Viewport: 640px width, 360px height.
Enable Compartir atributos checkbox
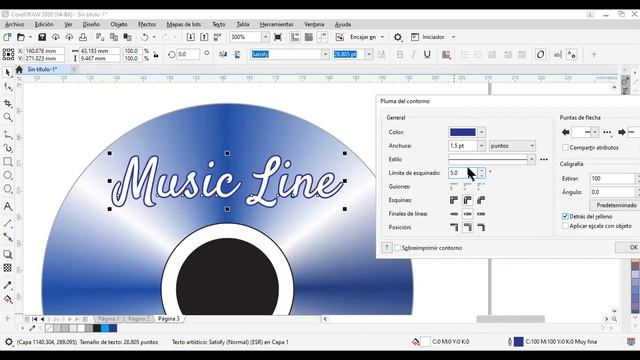[565, 147]
